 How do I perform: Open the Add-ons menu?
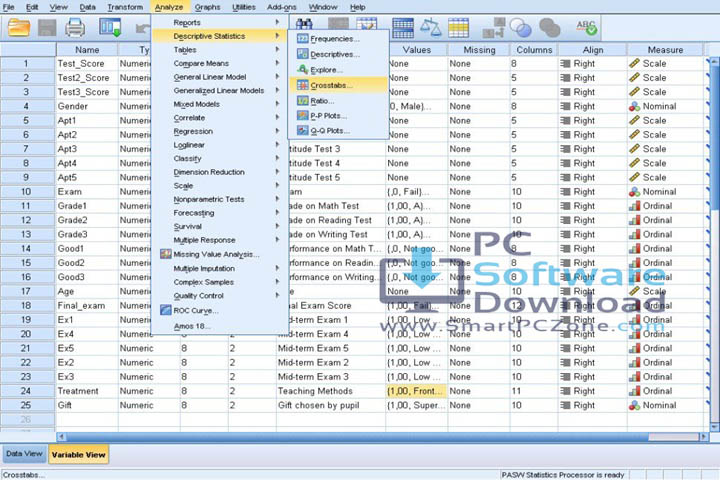click(x=281, y=7)
